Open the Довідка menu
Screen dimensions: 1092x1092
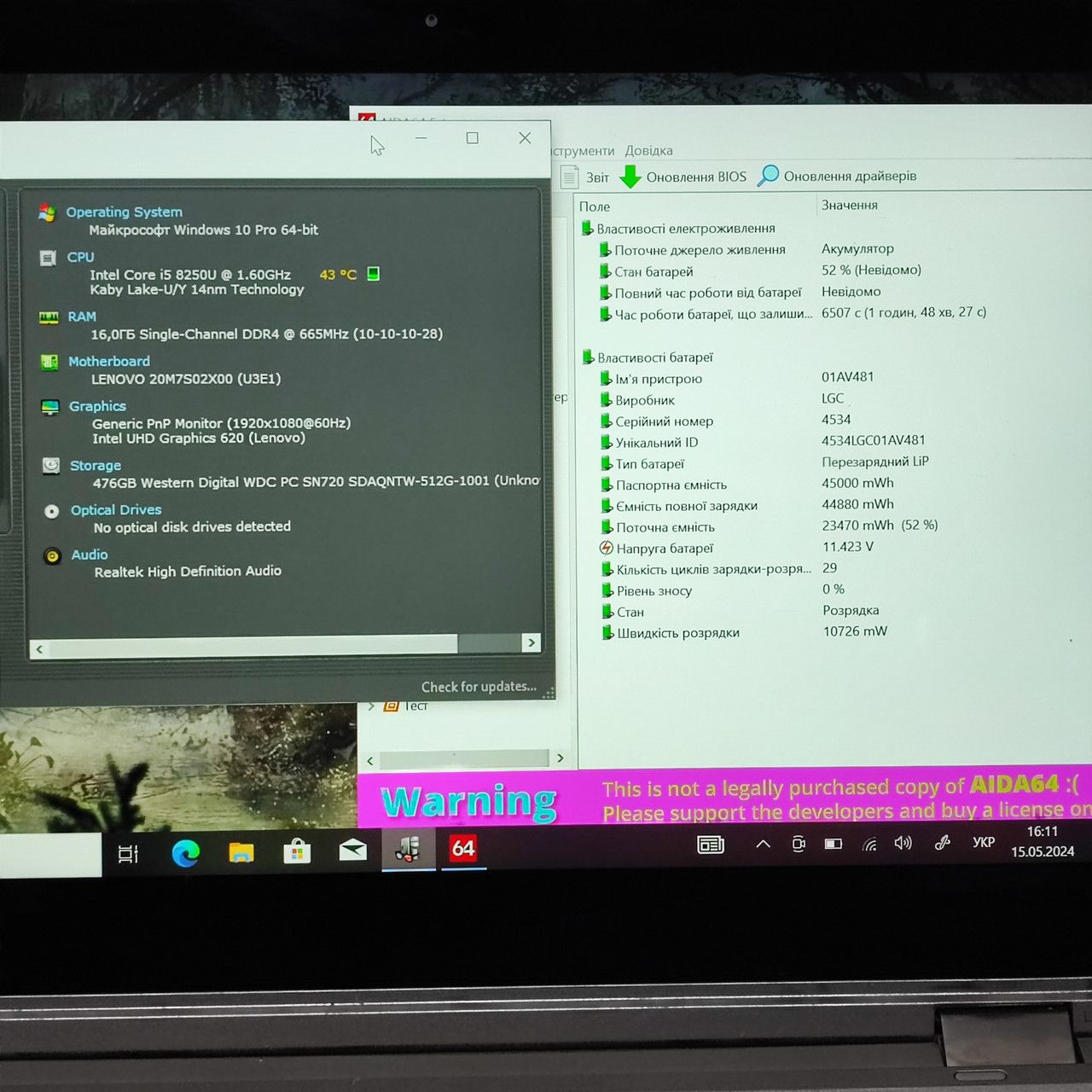point(648,150)
